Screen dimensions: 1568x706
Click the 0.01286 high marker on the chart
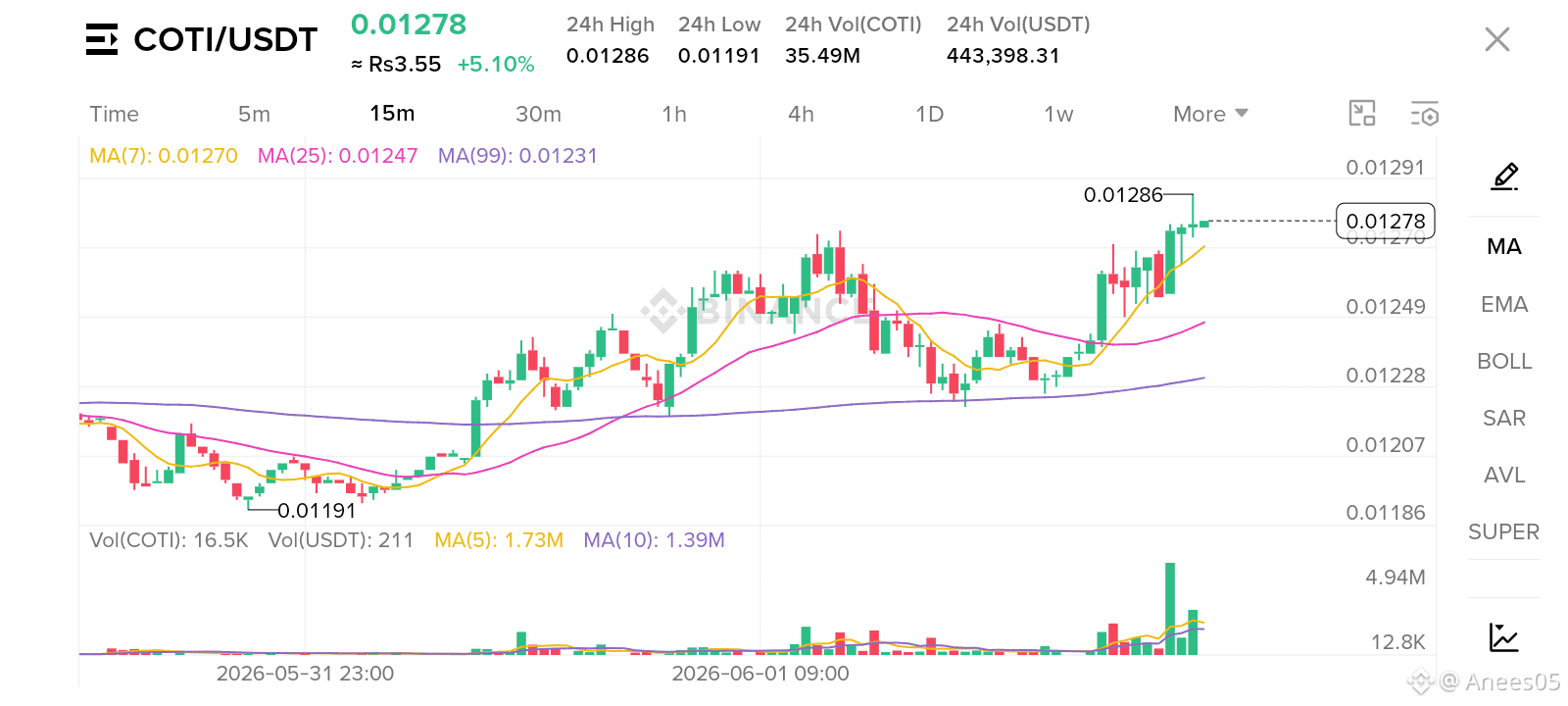[x=1123, y=195]
